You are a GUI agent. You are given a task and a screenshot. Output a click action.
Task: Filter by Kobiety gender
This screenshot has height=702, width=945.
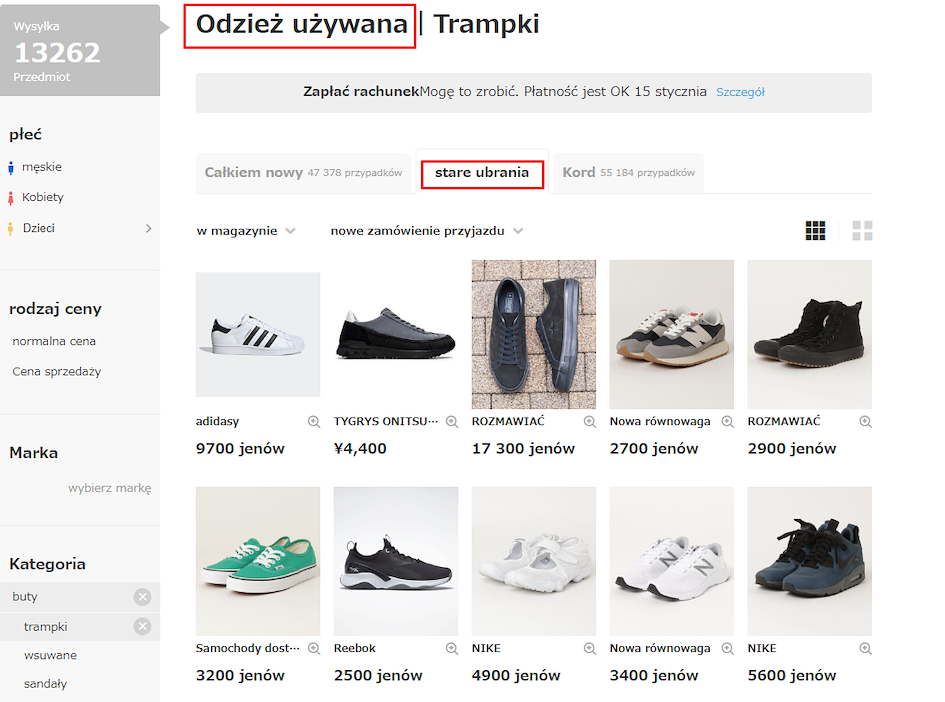click(43, 197)
